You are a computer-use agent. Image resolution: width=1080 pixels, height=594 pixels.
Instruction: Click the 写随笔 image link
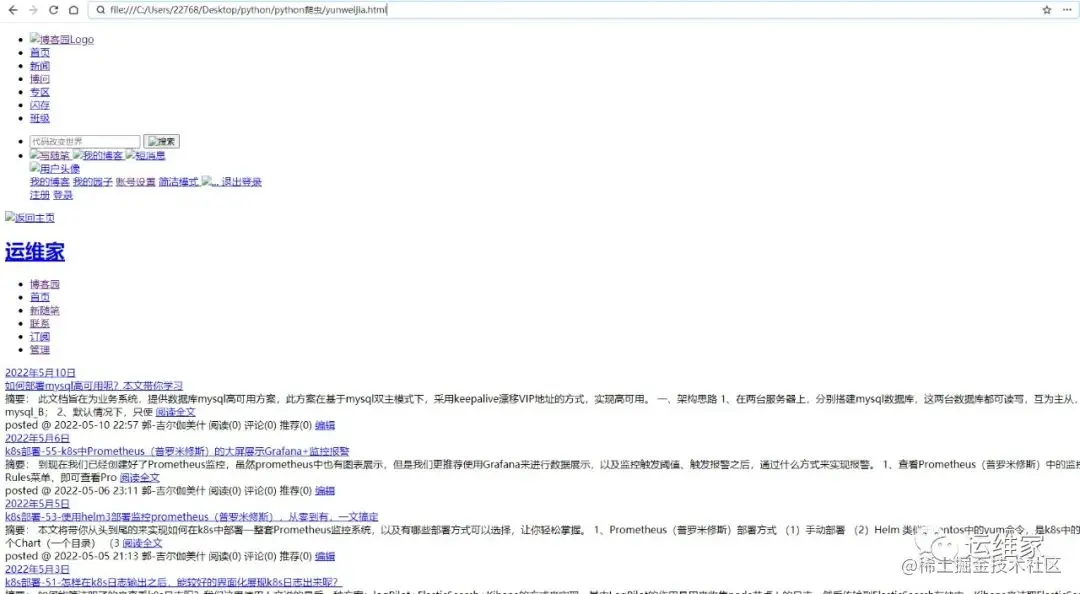point(50,156)
